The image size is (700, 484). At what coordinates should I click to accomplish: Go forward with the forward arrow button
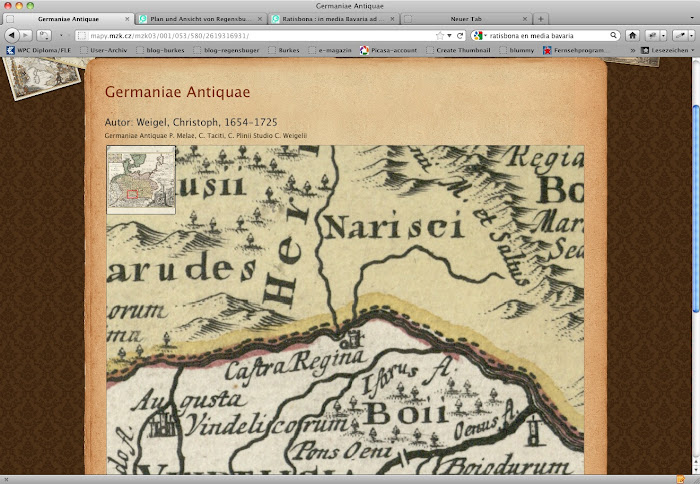click(26, 35)
